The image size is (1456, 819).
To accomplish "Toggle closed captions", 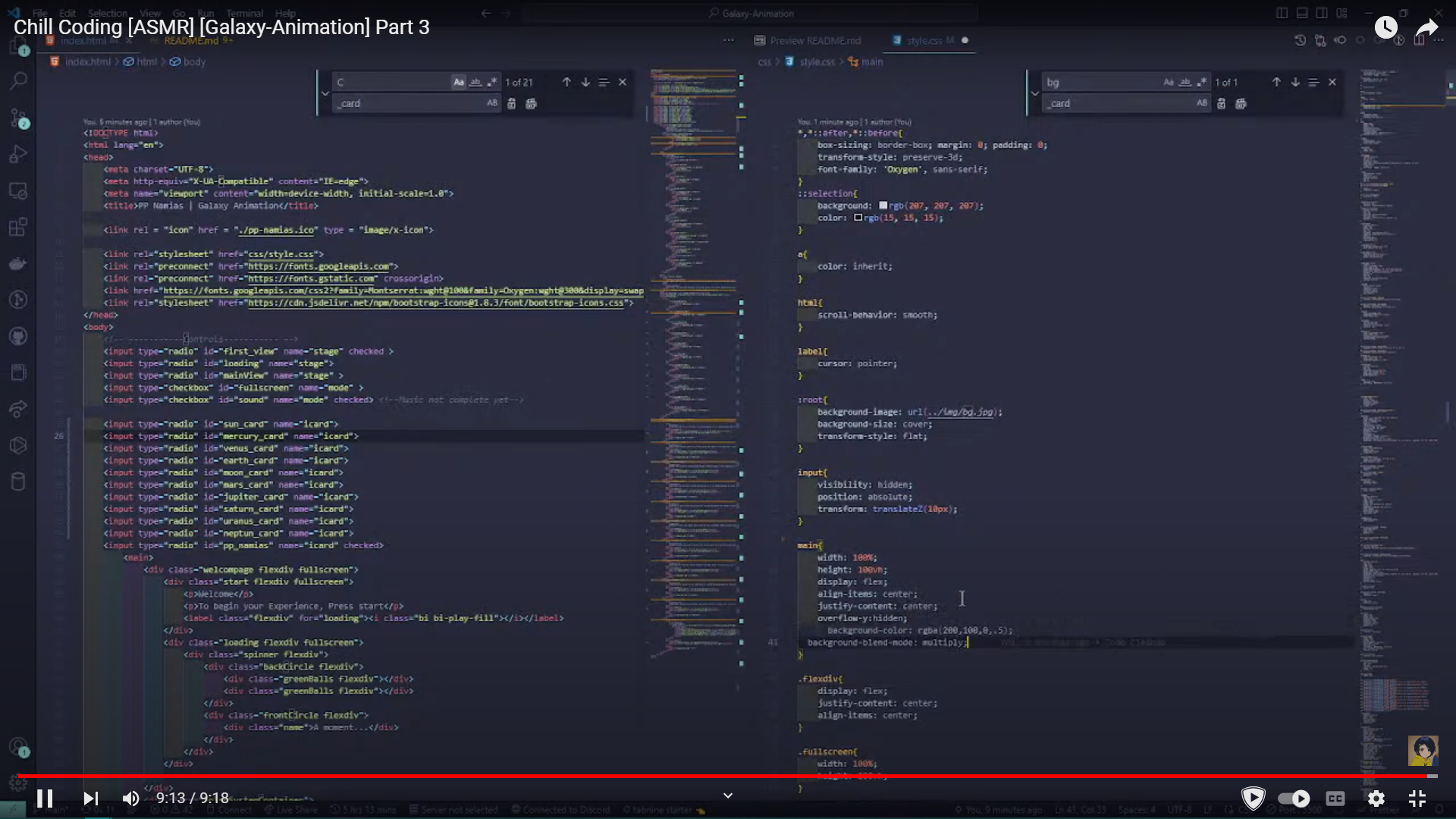I will pyautogui.click(x=1335, y=799).
